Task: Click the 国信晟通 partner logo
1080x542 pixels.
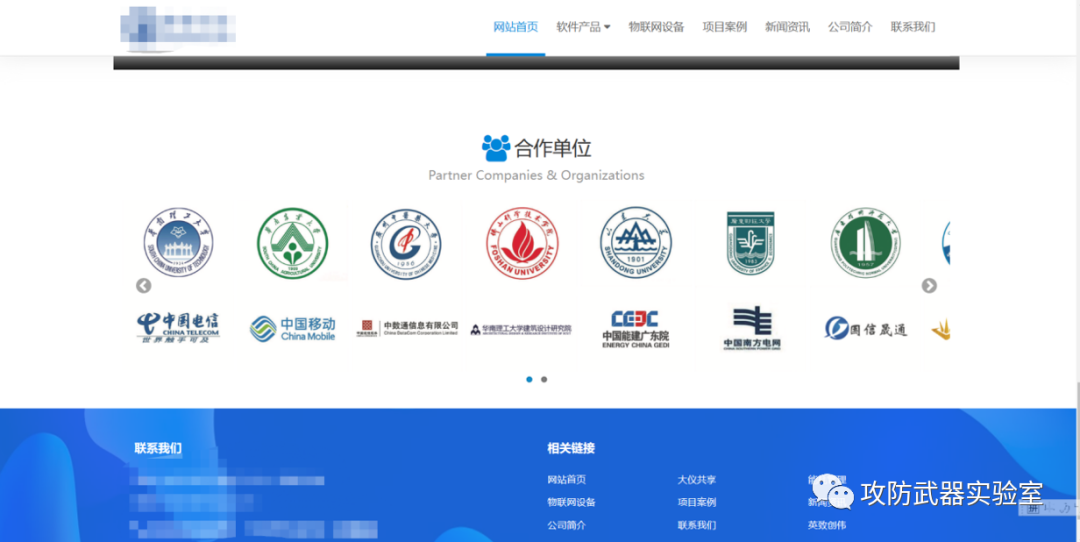Action: 866,329
